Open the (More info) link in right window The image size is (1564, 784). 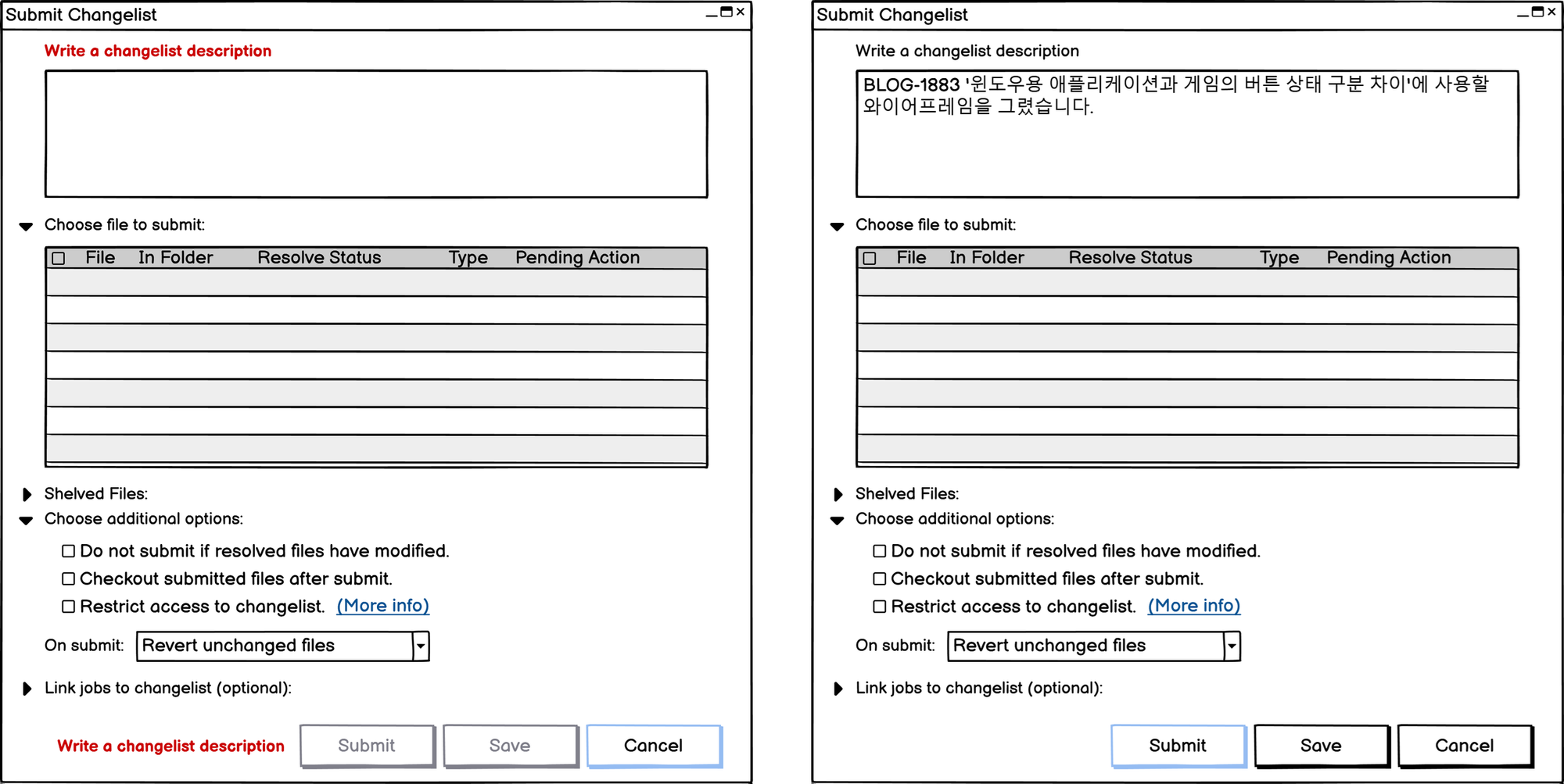[x=1194, y=606]
